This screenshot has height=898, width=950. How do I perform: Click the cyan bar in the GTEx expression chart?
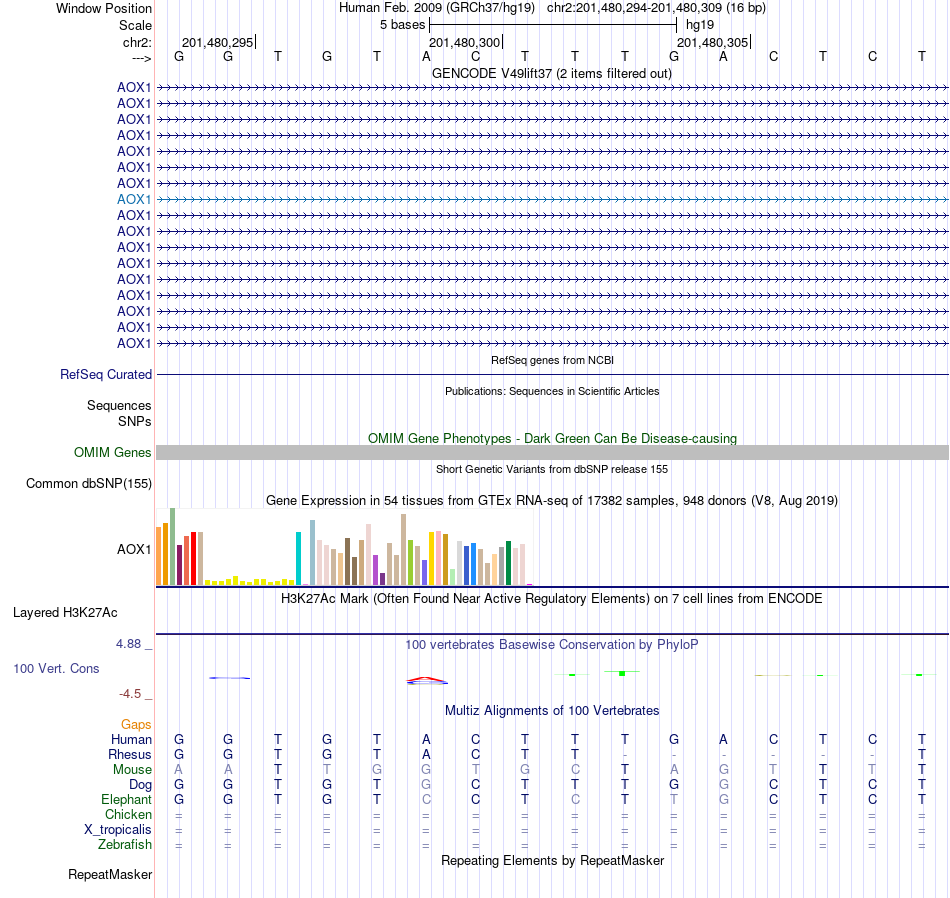click(299, 558)
